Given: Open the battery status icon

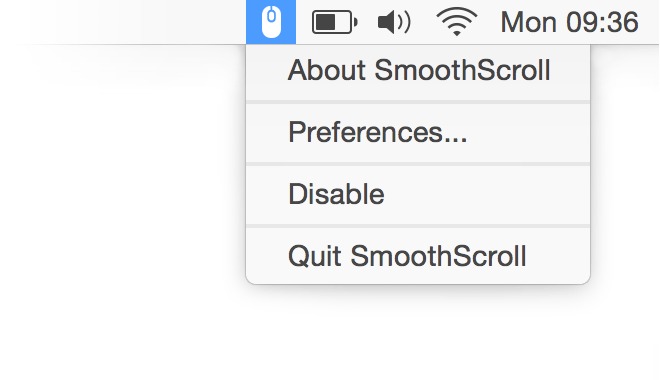Looking at the screenshot, I should pos(335,22).
